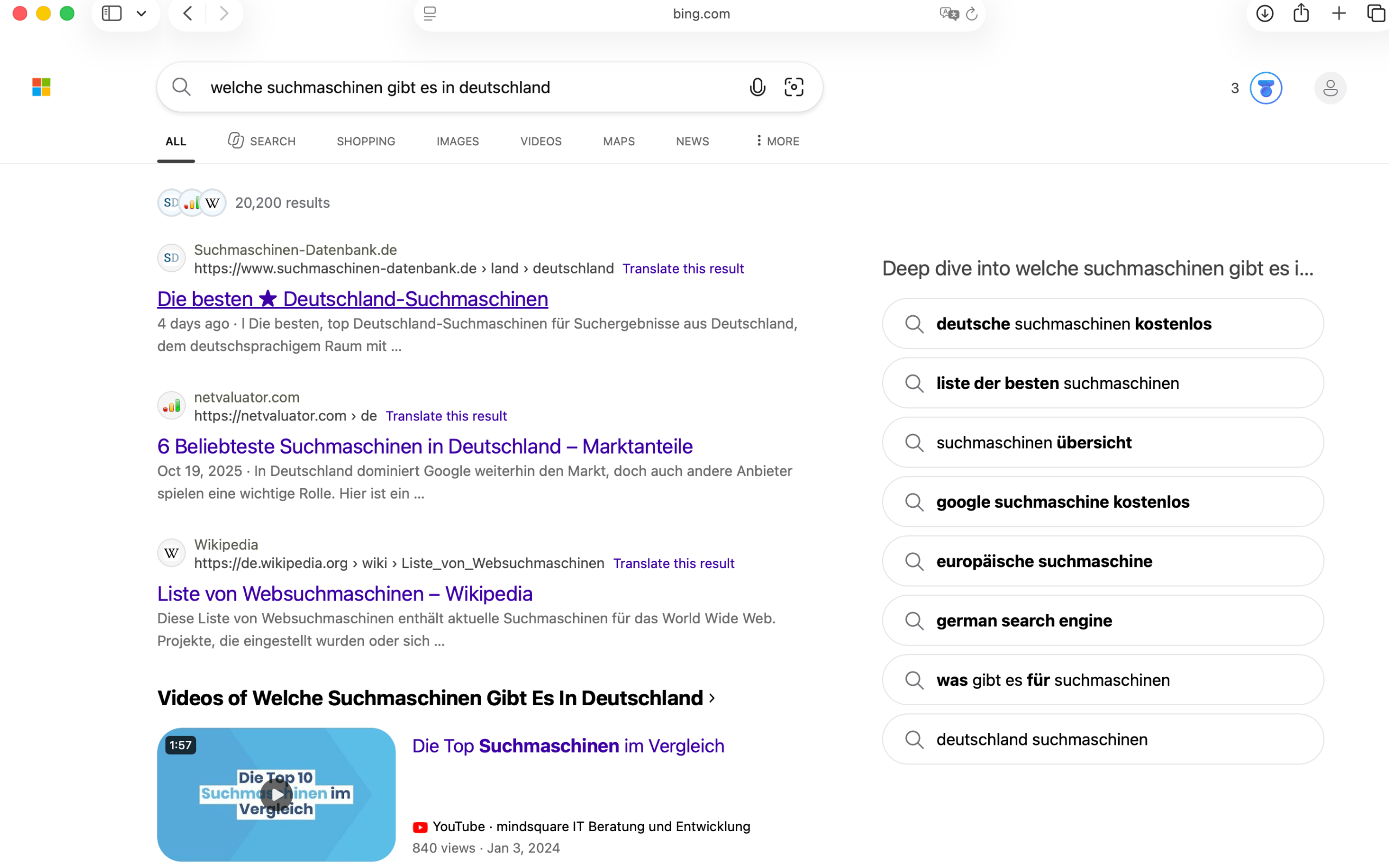The image size is (1389, 868).
Task: Select suggestion europäische suchmaschine
Action: click(1103, 561)
